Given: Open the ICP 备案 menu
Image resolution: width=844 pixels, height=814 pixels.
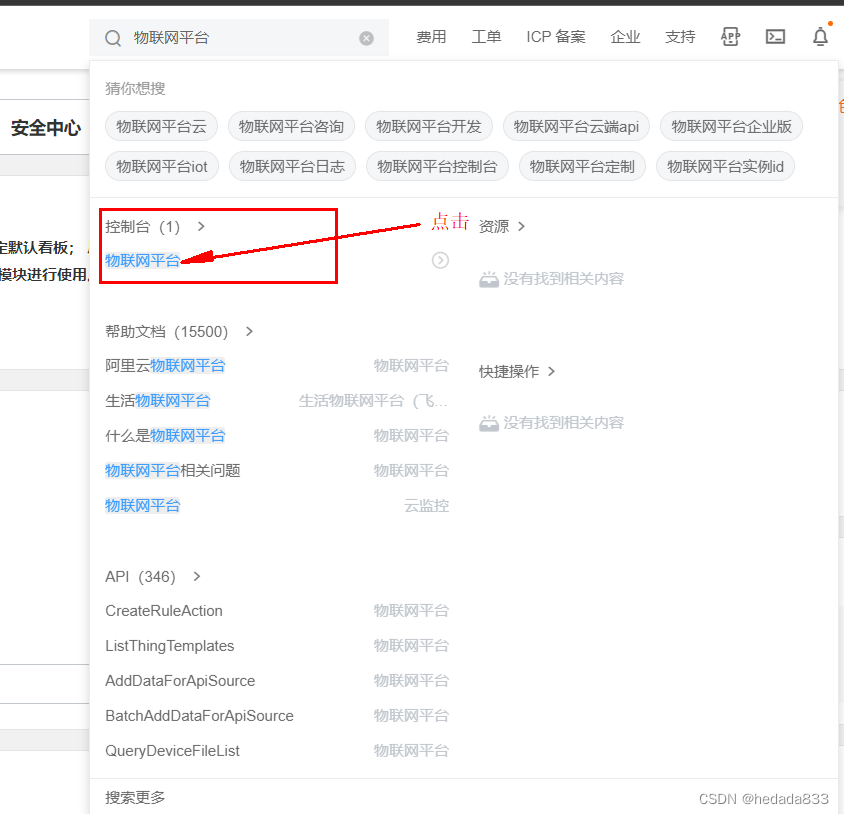Looking at the screenshot, I should pyautogui.click(x=556, y=37).
